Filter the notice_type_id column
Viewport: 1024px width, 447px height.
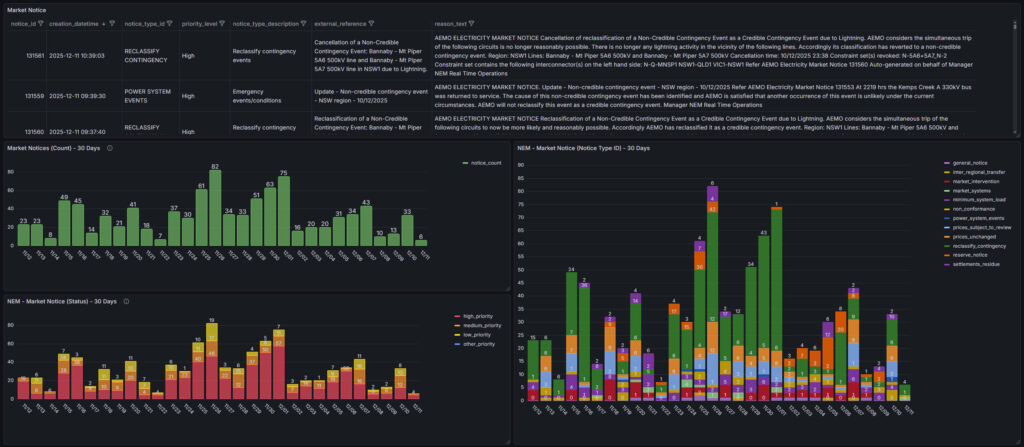tap(169, 23)
